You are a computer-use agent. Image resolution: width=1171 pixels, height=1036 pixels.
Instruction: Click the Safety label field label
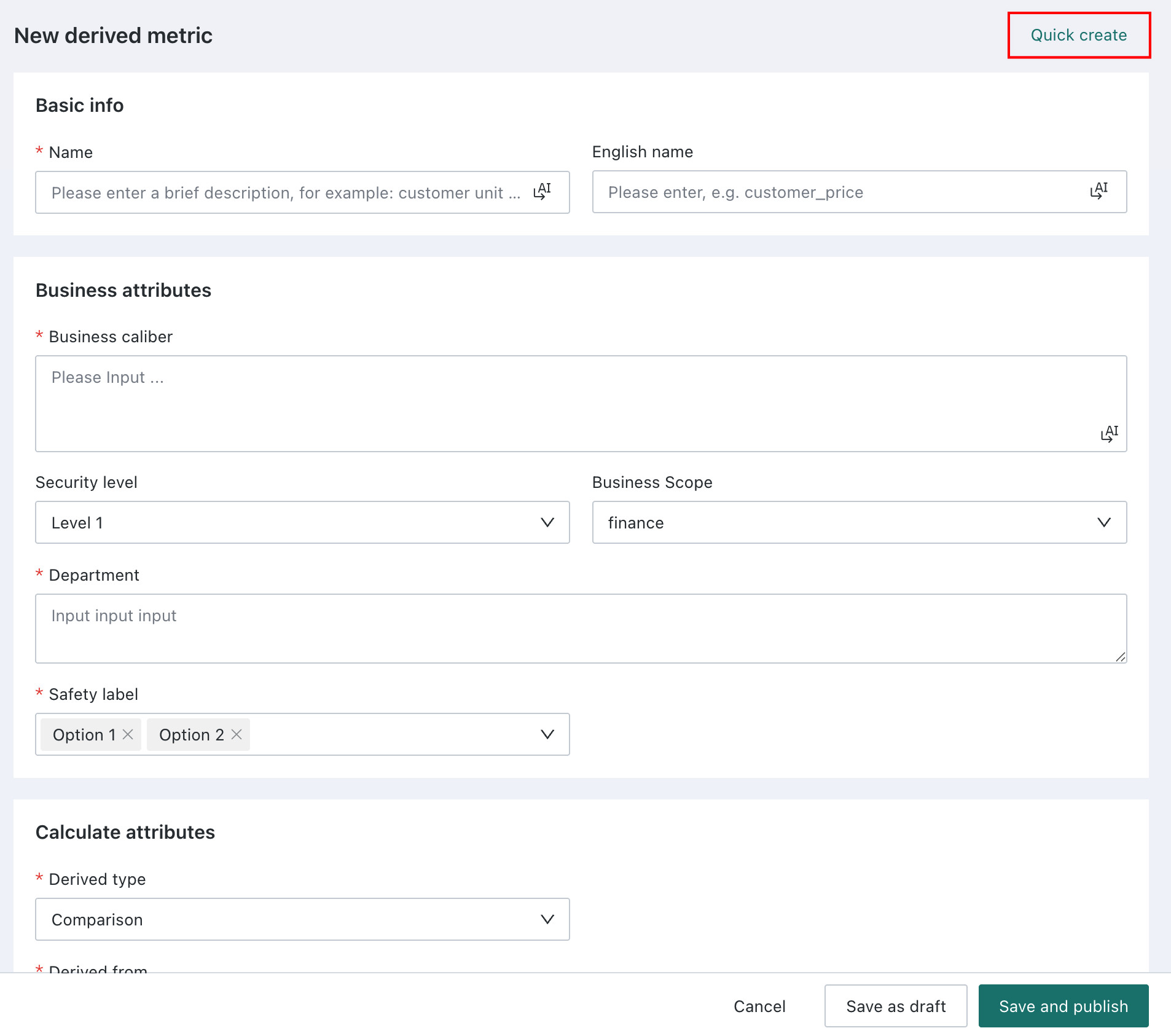coord(93,694)
